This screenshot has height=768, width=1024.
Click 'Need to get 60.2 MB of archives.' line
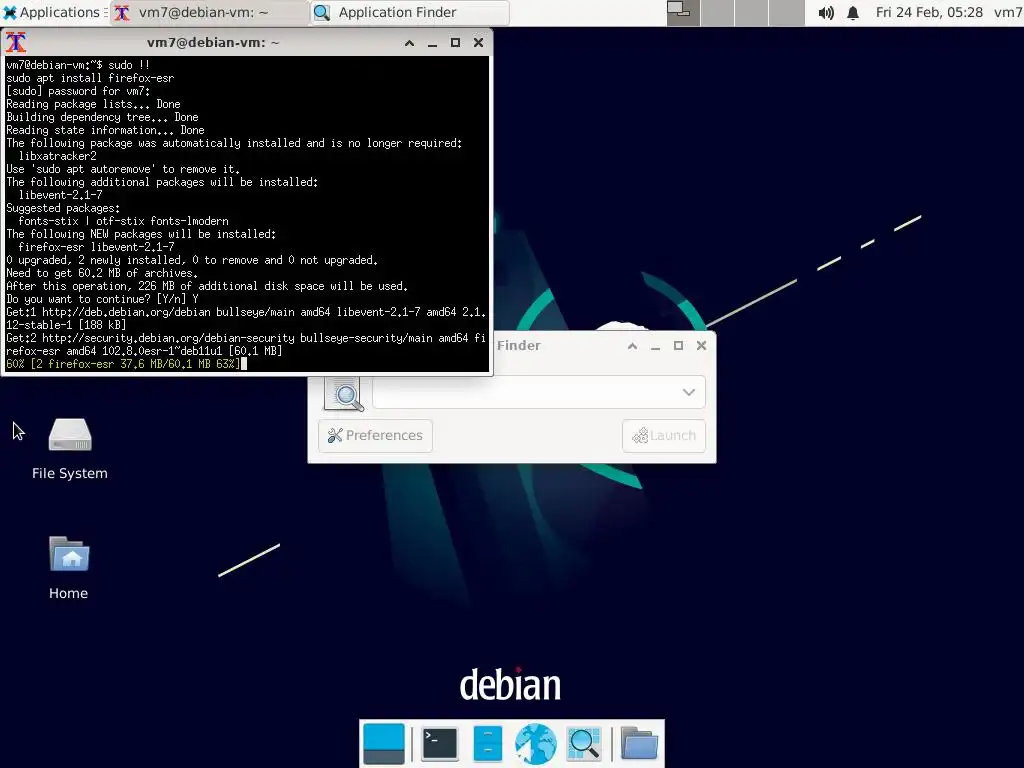tap(102, 273)
